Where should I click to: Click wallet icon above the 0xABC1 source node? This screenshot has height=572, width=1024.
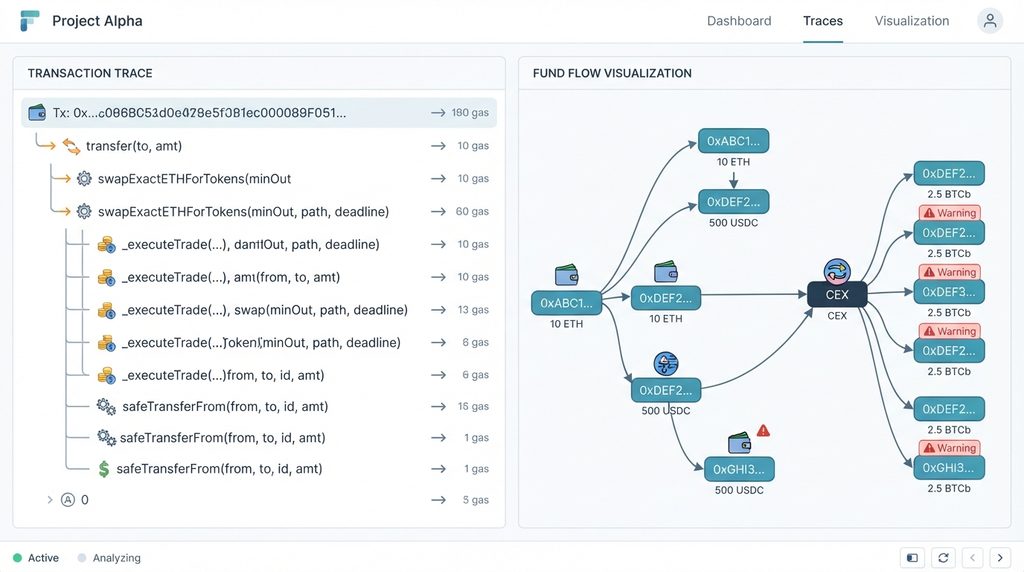point(566,275)
